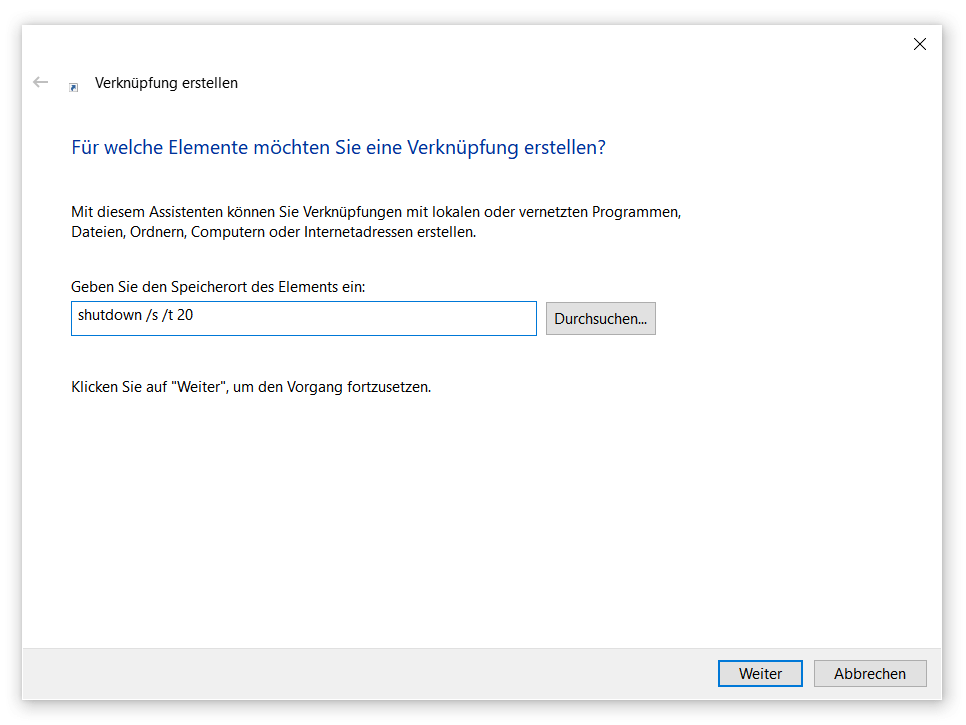Click the Durchsuchen... button
Screen dimensions: 966x725
click(600, 319)
